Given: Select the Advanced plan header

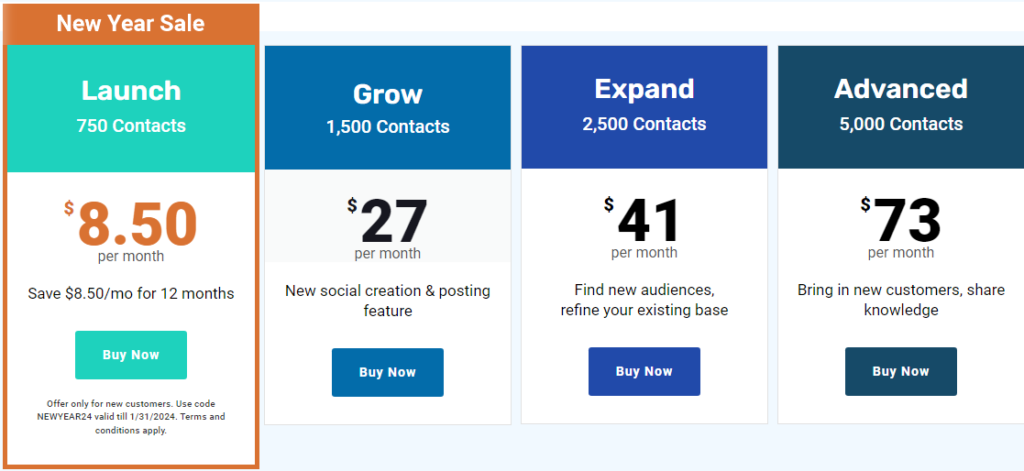Looking at the screenshot, I should 900,89.
